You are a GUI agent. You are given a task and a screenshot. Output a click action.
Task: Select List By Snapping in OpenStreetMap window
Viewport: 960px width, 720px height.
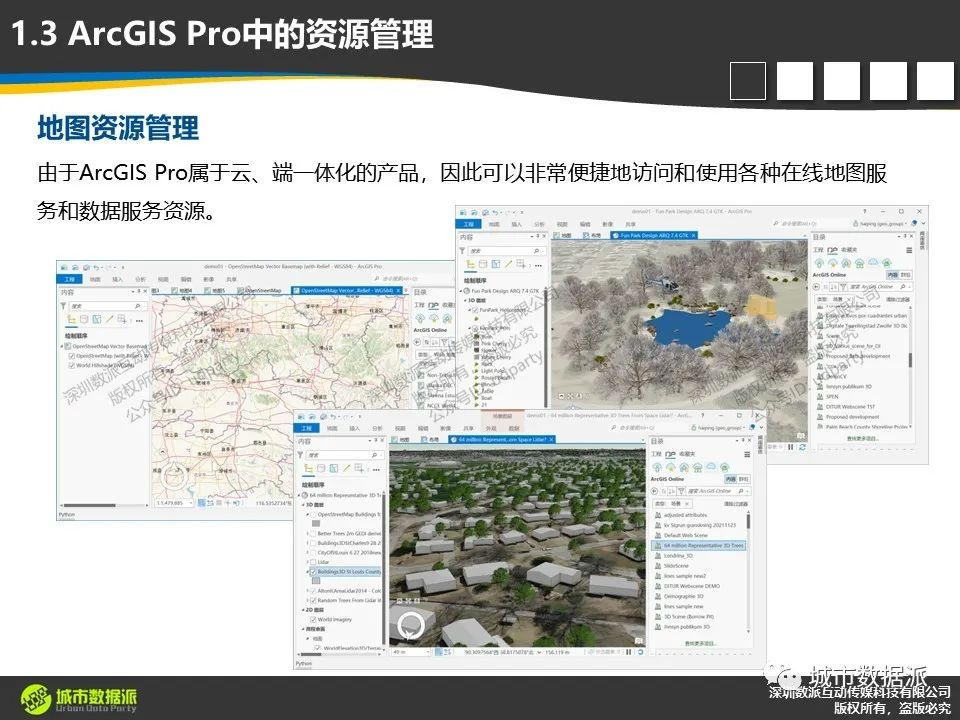pyautogui.click(x=122, y=320)
